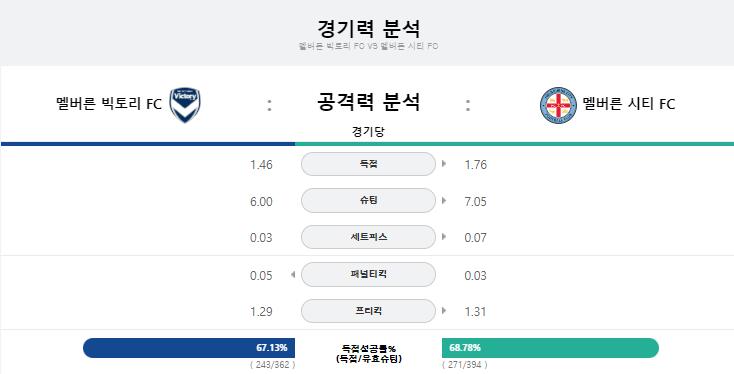Click the 경기당 label under heading
The width and height of the screenshot is (734, 374).
[x=368, y=132]
